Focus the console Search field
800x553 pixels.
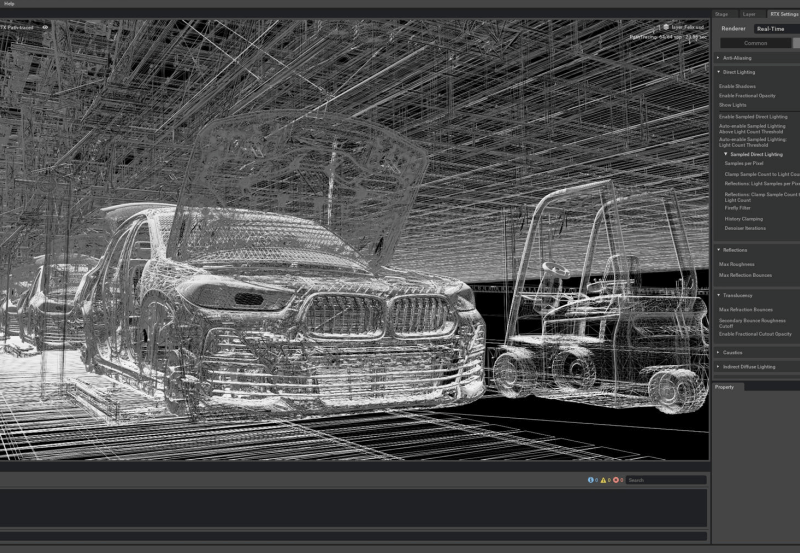tap(666, 480)
